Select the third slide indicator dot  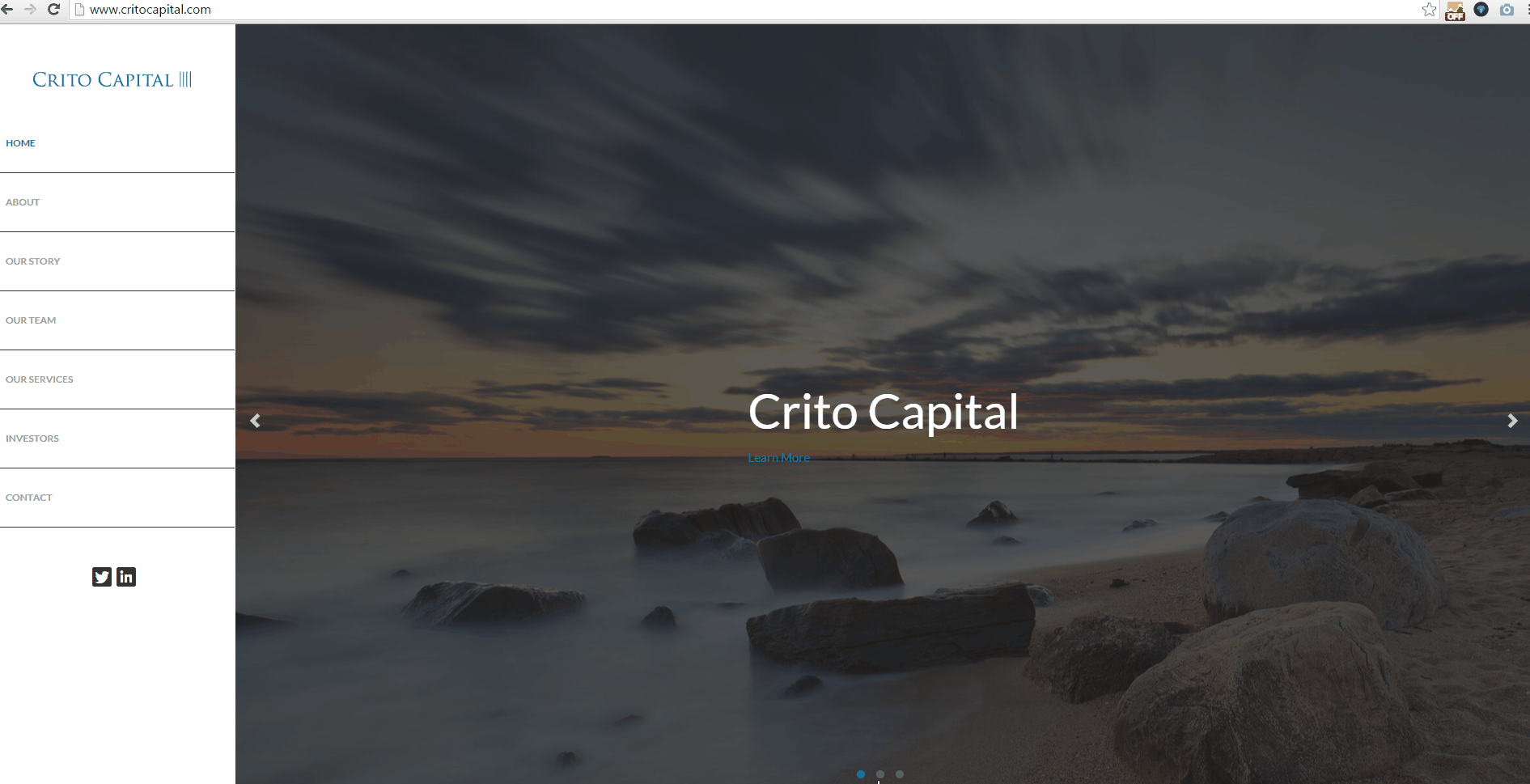tap(900, 774)
